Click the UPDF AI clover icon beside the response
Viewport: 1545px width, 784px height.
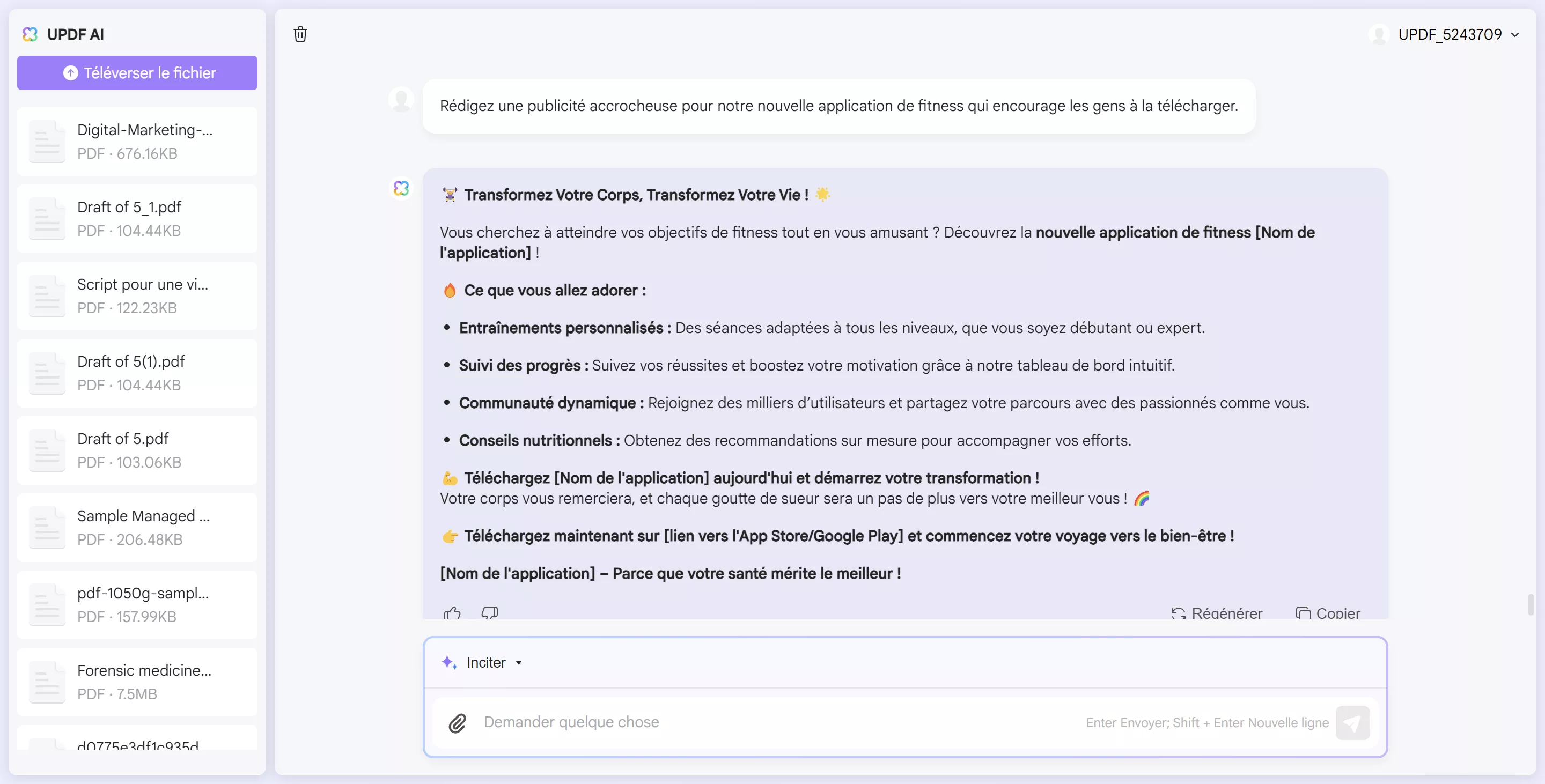pos(400,188)
